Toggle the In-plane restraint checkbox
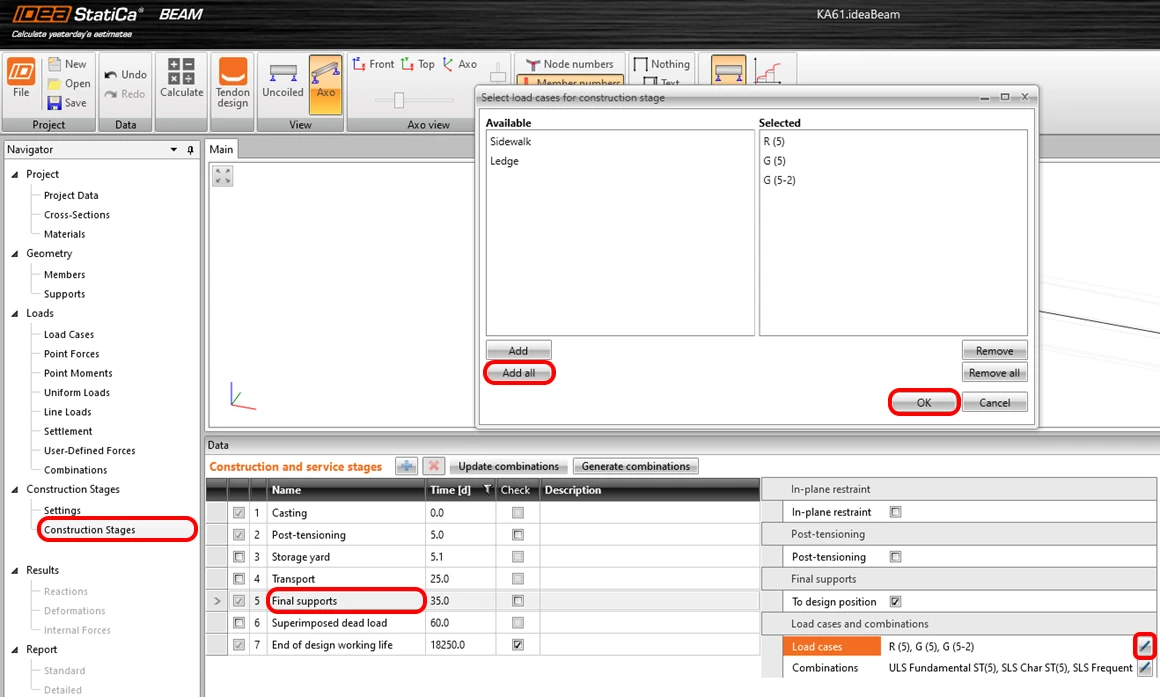The image size is (1160, 697). tap(895, 511)
